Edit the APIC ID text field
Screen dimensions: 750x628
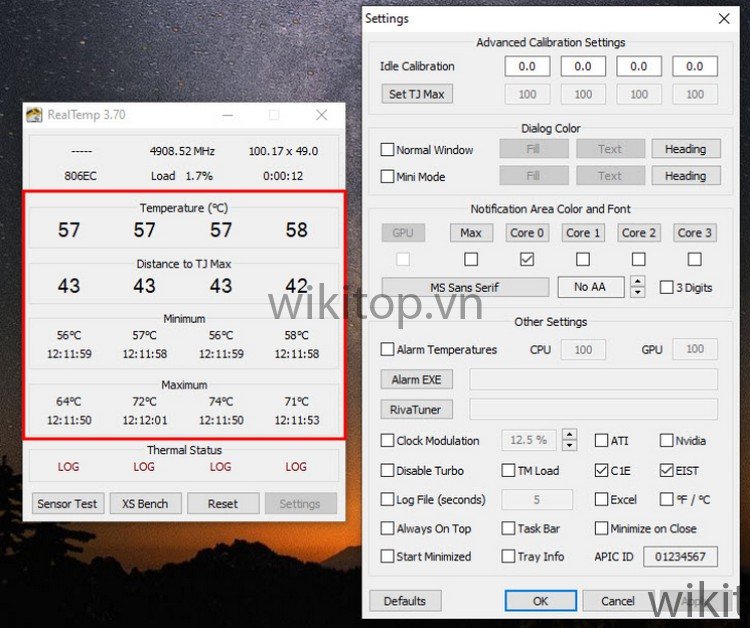pyautogui.click(x=680, y=556)
